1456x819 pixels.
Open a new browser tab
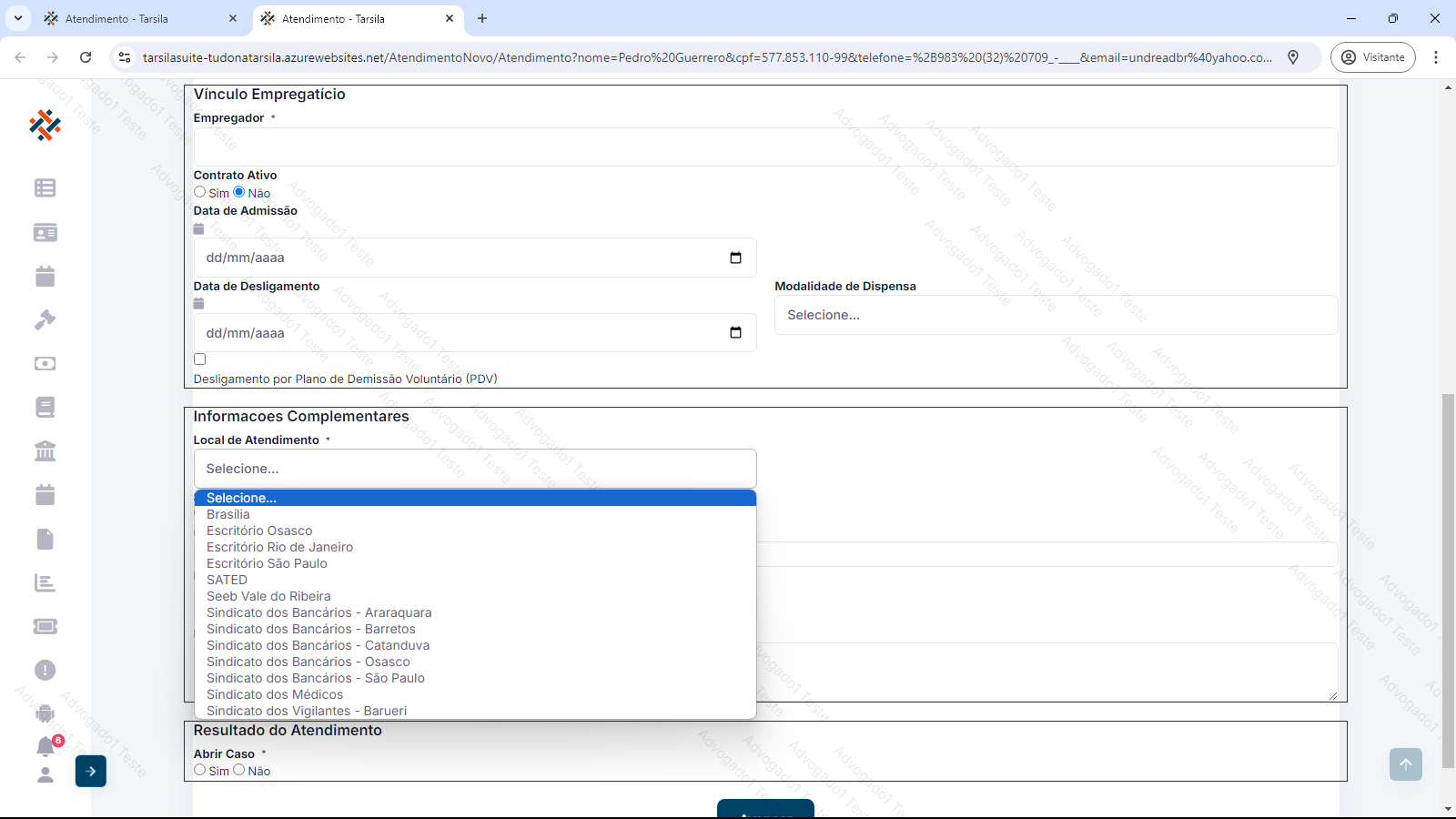tap(482, 18)
